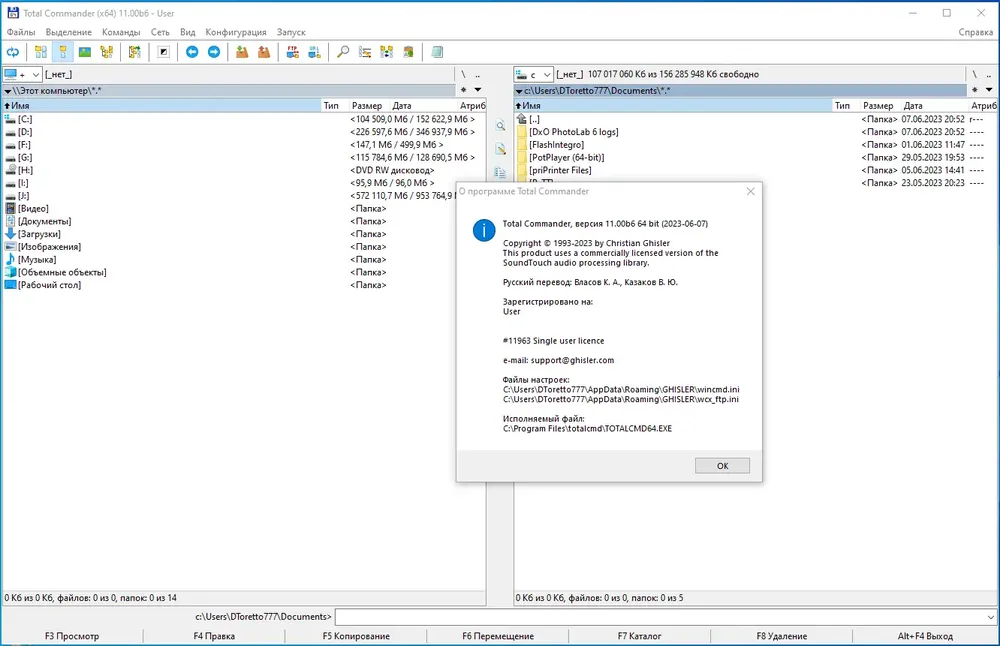Open right panel directory history arrow

tap(989, 90)
